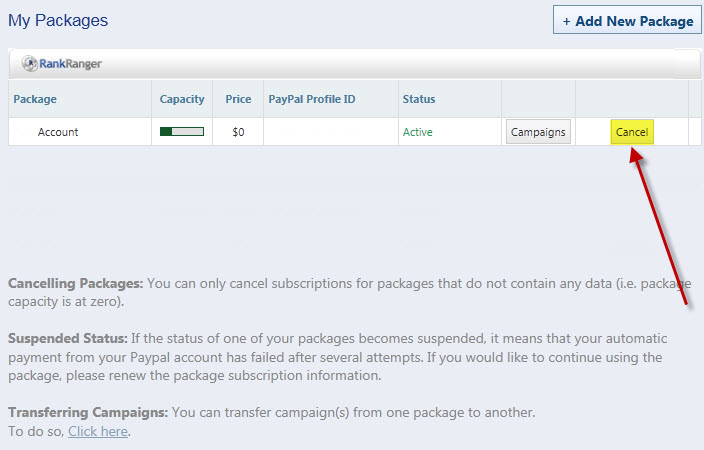Click the RankRanger text in the banner

click(x=70, y=64)
